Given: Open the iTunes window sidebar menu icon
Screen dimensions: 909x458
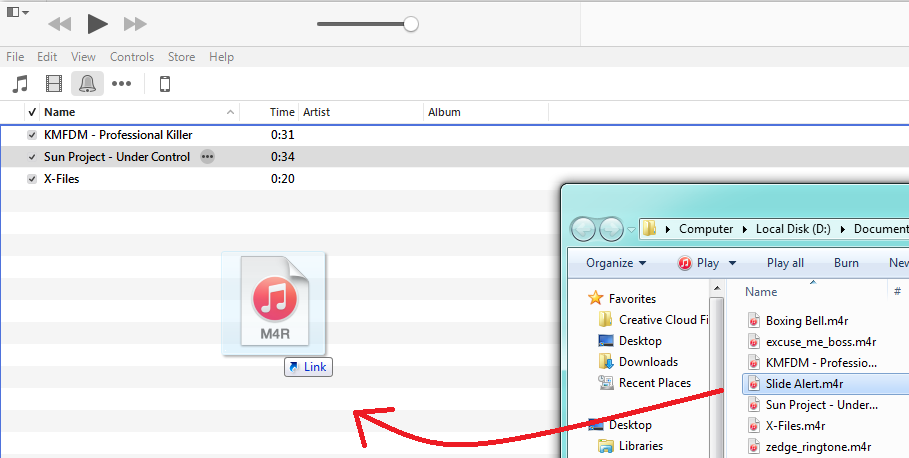Looking at the screenshot, I should tap(17, 12).
